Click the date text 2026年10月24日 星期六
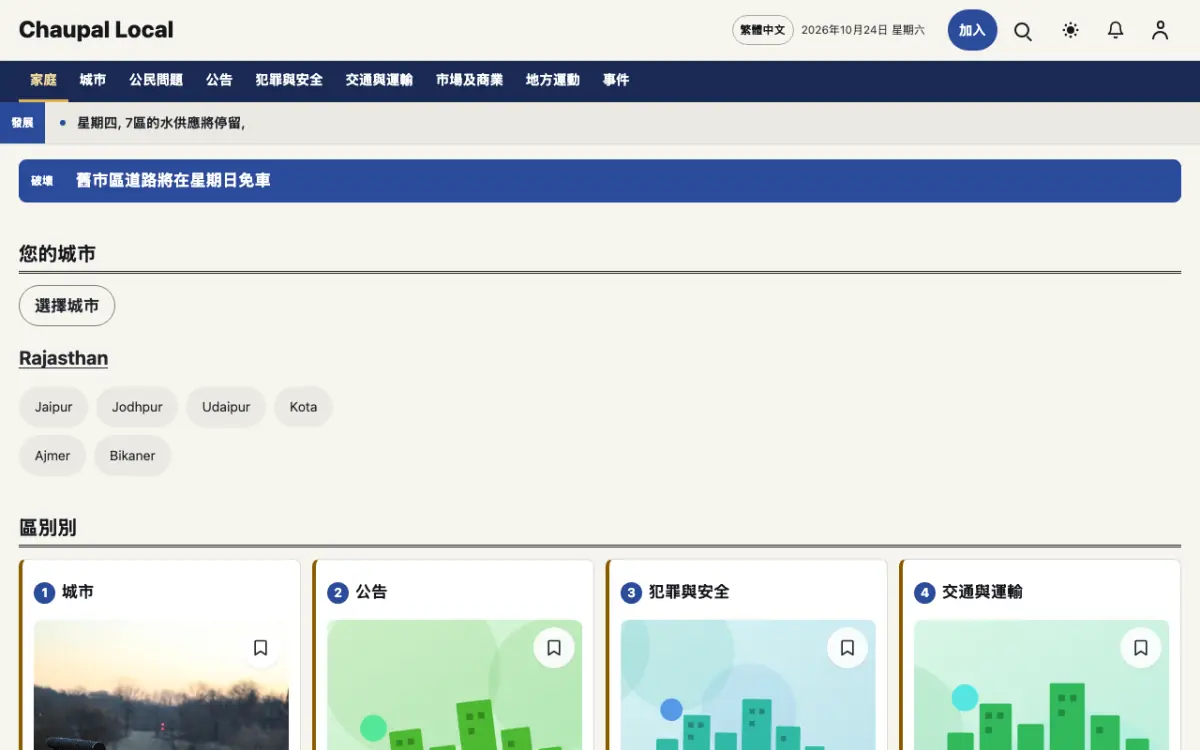Screen dimensions: 1200x750 coord(863,30)
